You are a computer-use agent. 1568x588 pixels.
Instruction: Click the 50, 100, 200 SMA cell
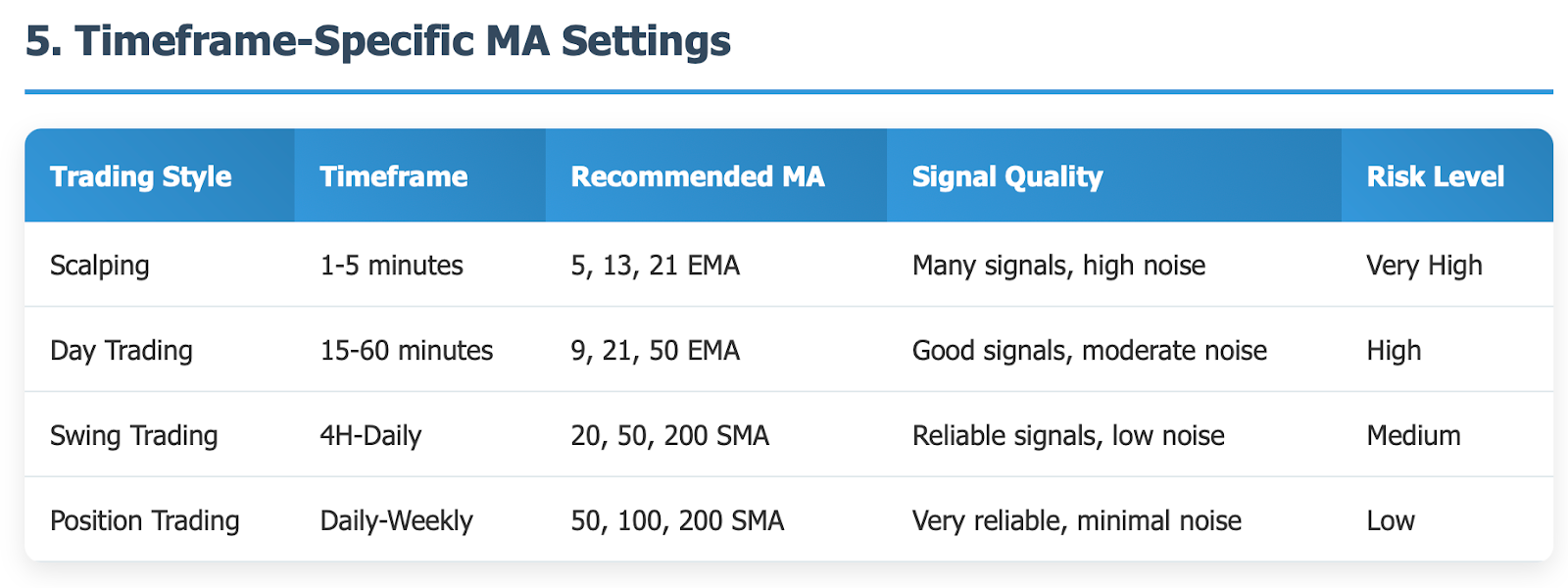[678, 521]
